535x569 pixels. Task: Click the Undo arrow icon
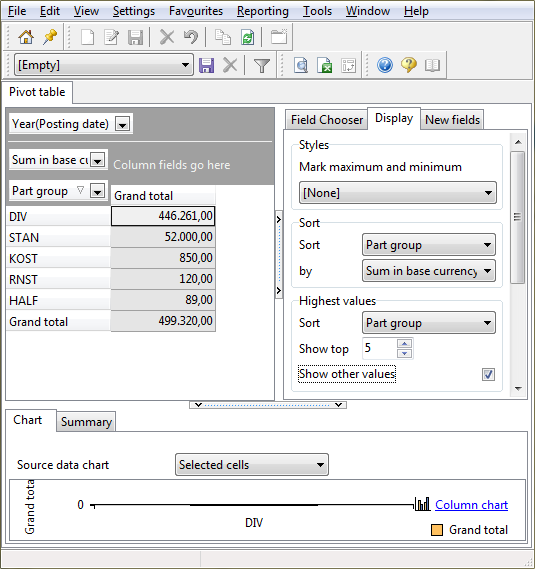tap(191, 37)
